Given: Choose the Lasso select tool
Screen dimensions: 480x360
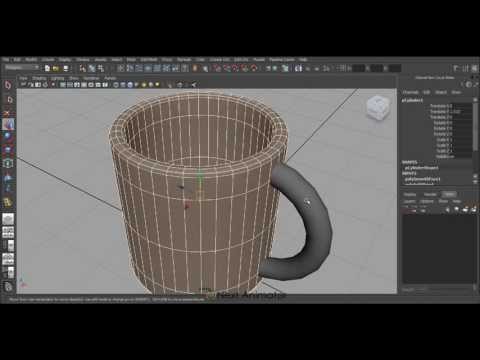Looking at the screenshot, I should (9, 99).
